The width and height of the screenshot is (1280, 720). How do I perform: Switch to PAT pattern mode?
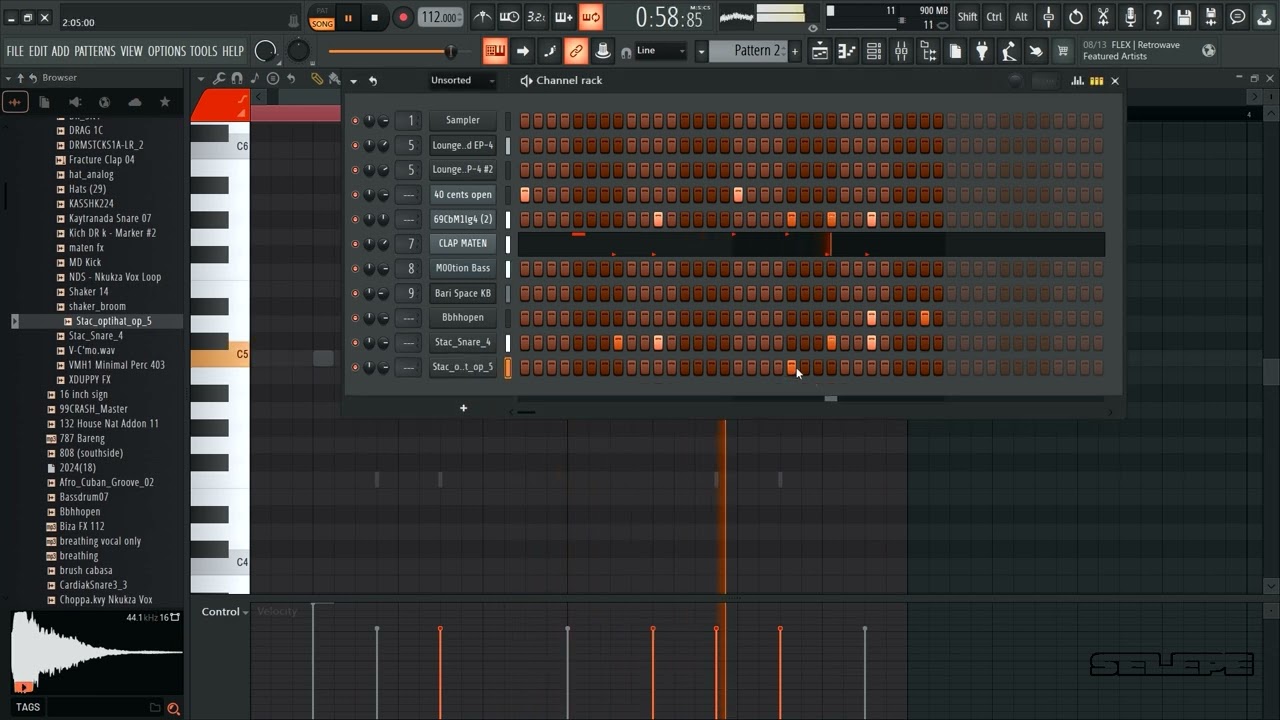(x=322, y=11)
